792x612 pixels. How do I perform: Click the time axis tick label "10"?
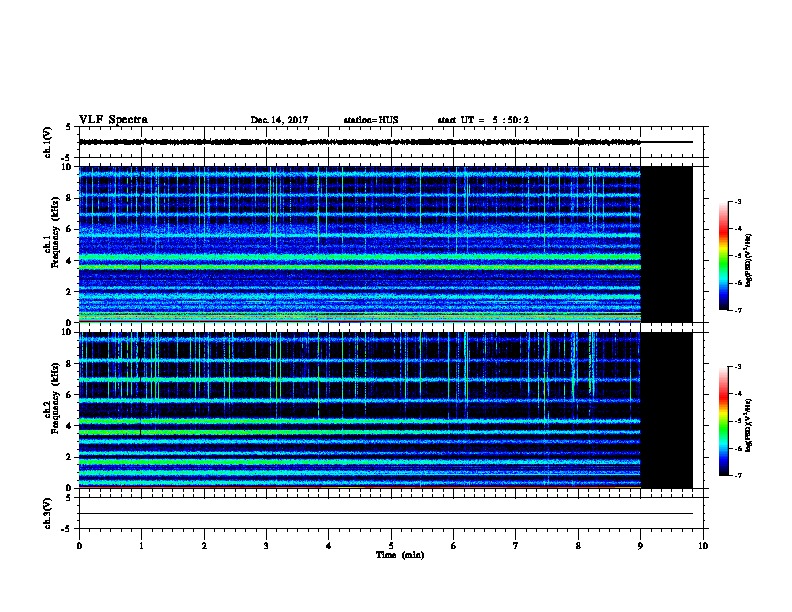703,546
